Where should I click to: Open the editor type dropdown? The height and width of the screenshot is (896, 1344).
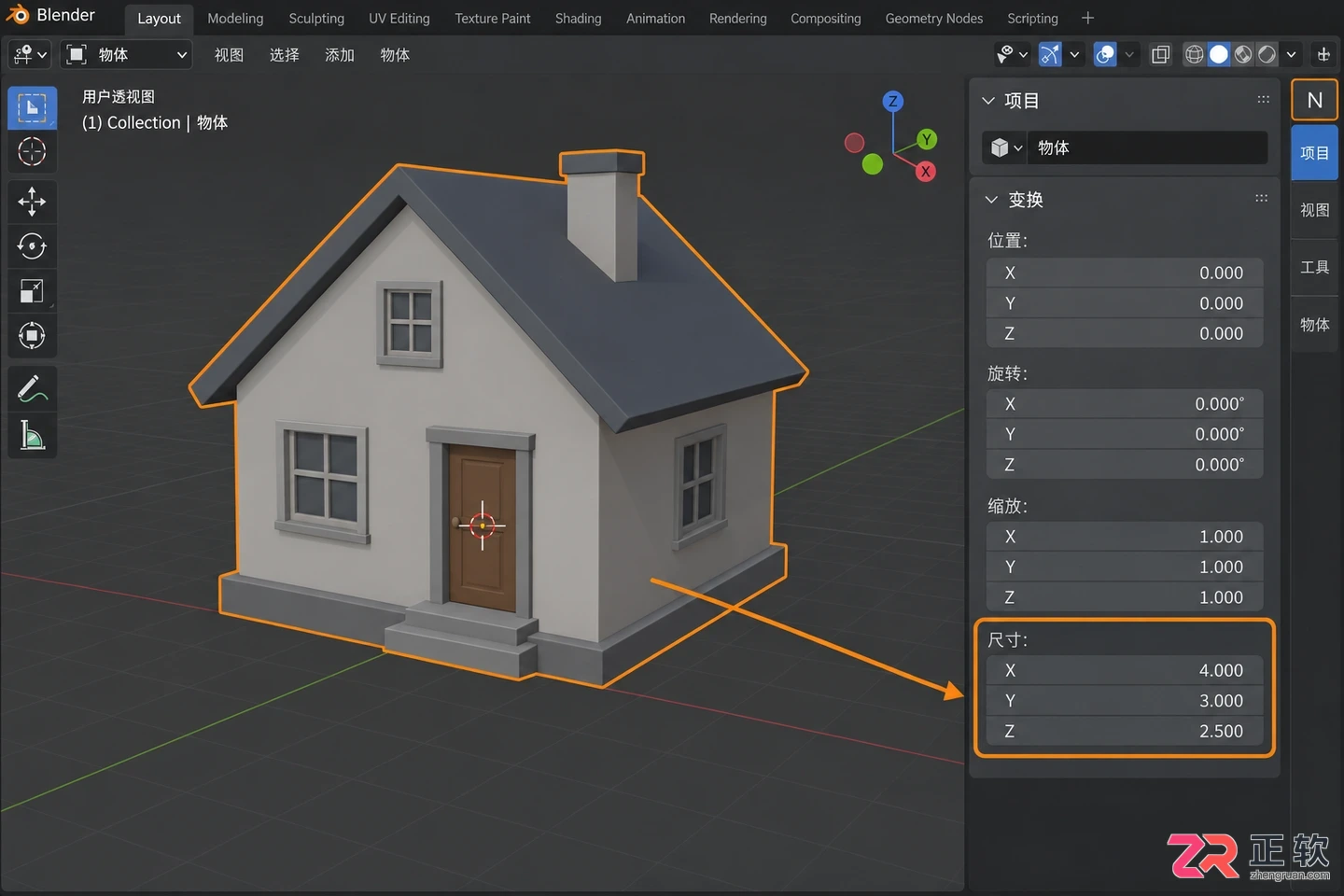[x=30, y=54]
